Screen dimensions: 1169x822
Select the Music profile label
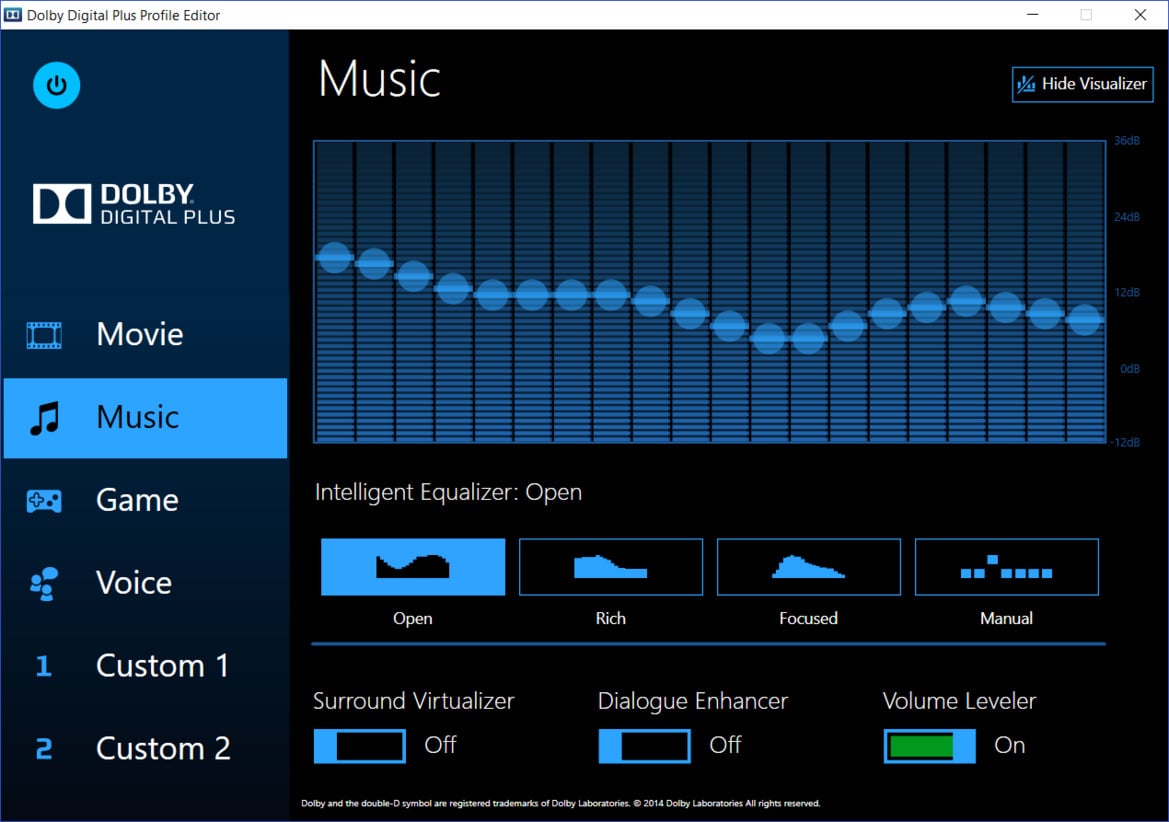138,417
